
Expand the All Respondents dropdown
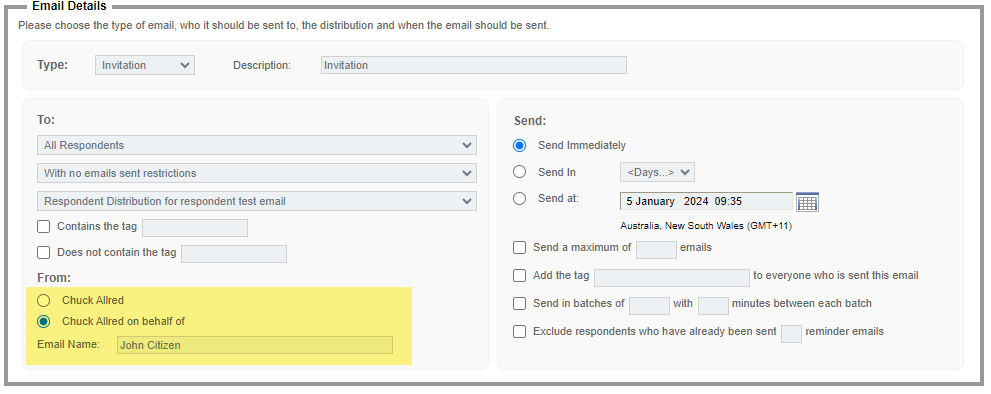257,145
